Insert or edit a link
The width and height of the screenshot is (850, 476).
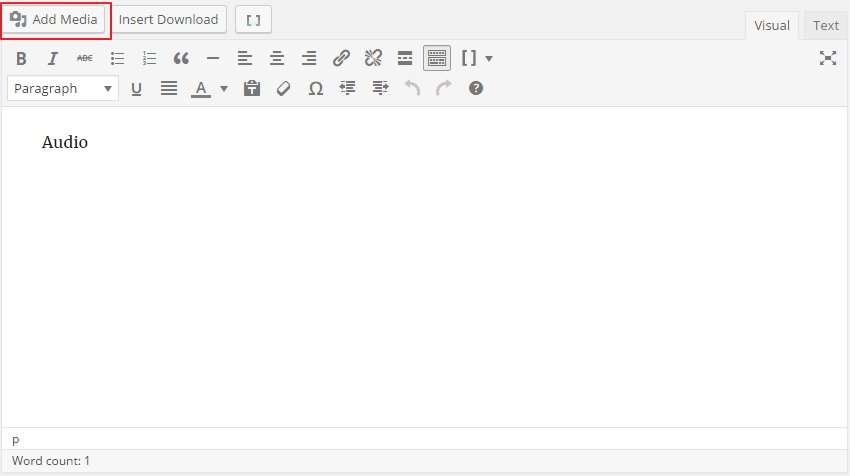point(341,58)
